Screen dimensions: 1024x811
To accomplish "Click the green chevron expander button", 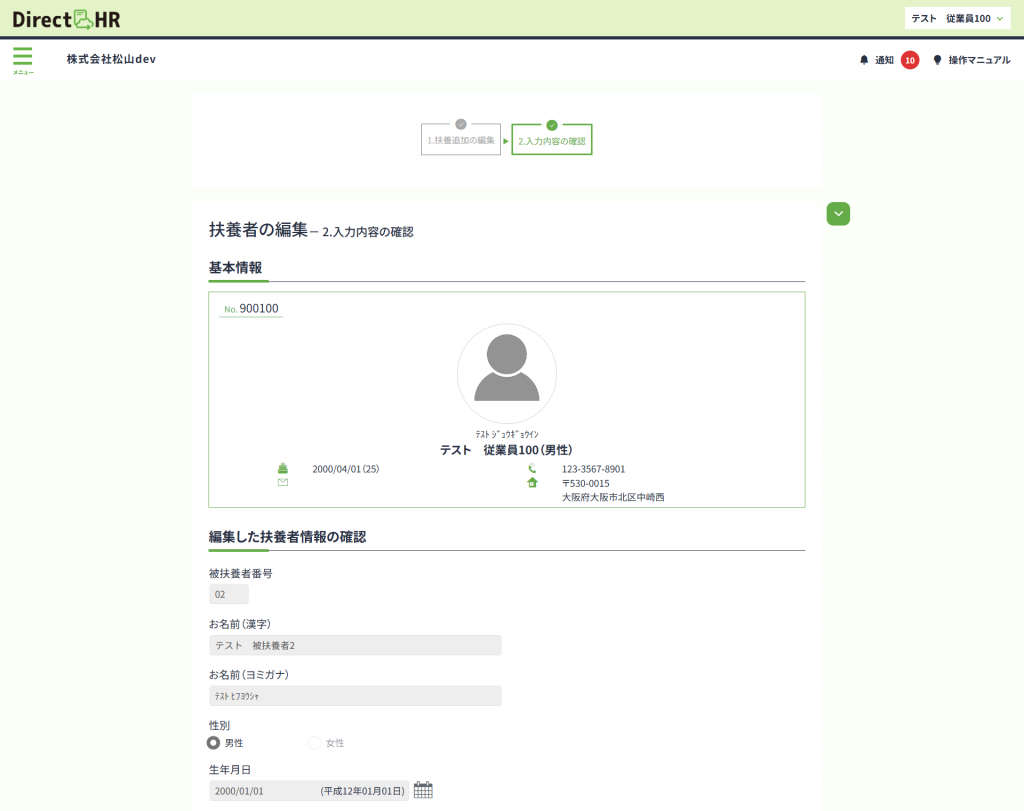I will (838, 213).
